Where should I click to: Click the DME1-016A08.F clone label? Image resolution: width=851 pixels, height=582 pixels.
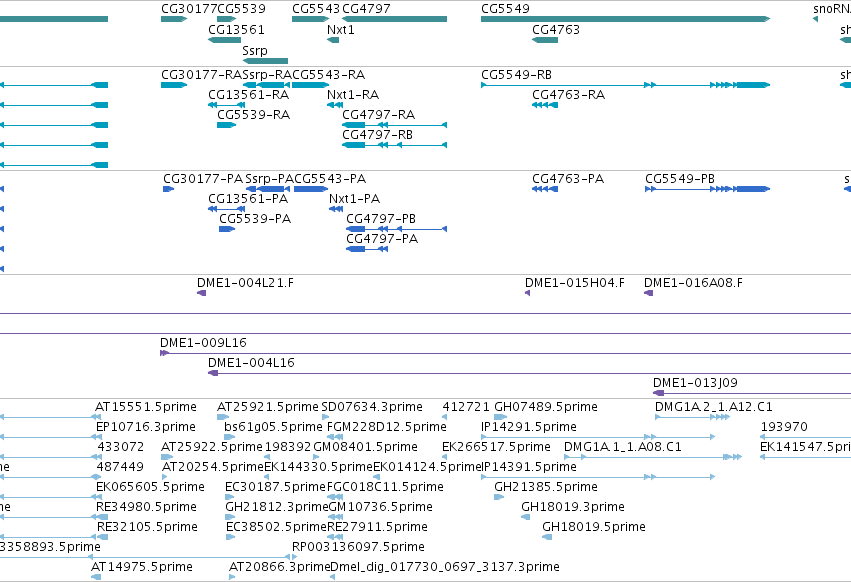(694, 283)
